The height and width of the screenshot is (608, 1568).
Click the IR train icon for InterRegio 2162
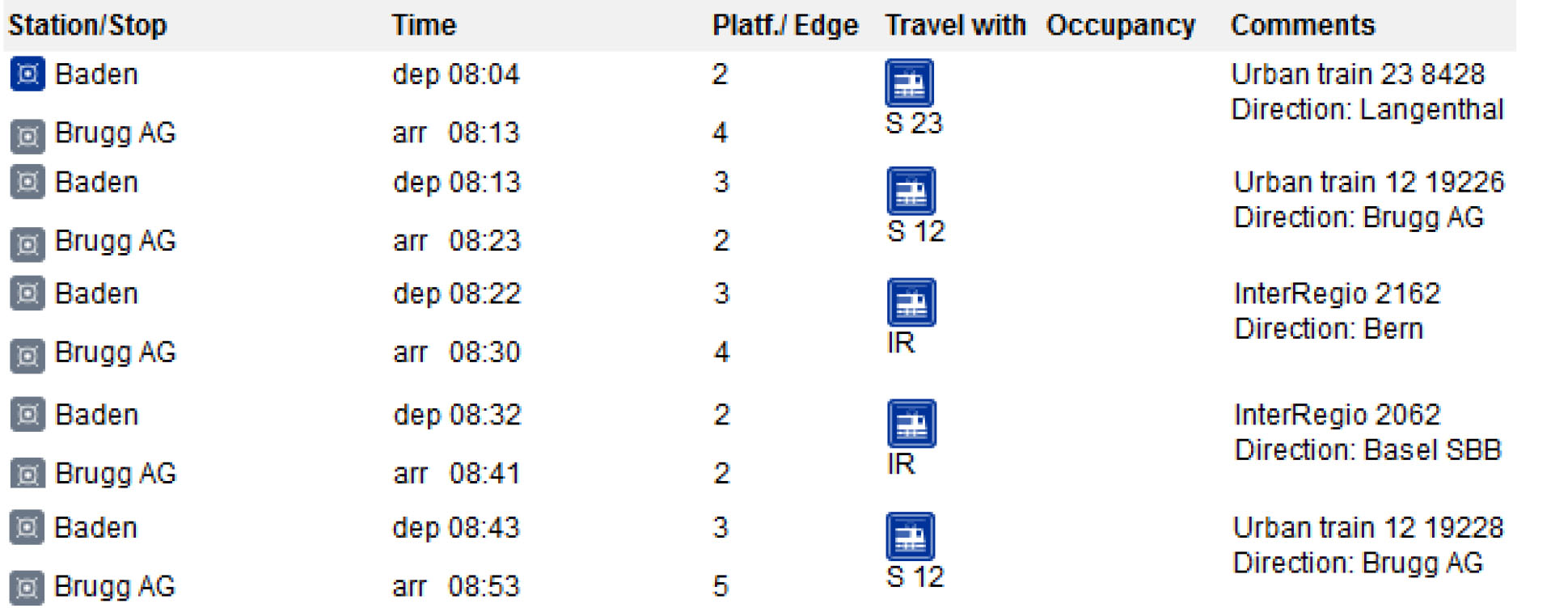point(911,302)
